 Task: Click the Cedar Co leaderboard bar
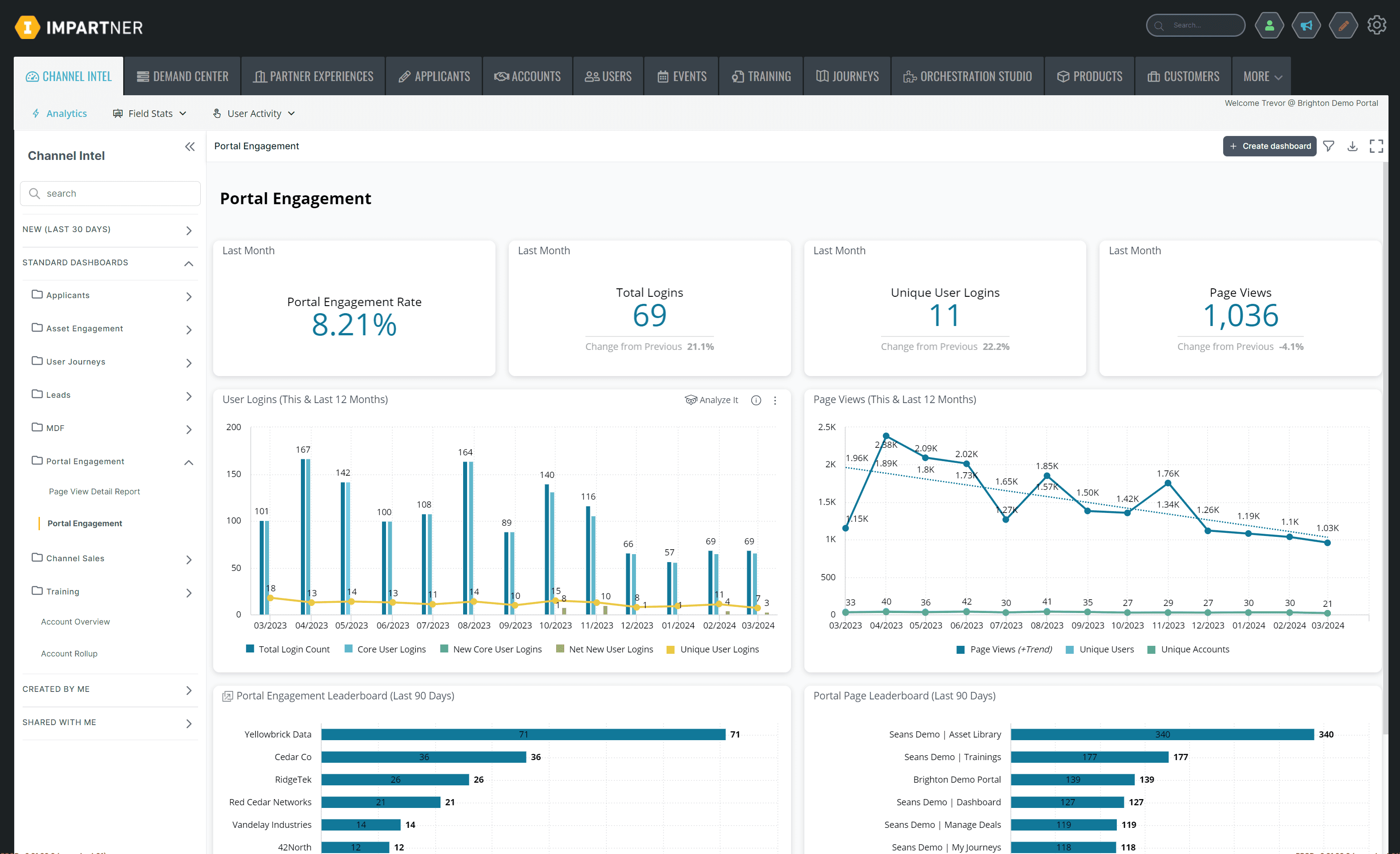point(424,757)
